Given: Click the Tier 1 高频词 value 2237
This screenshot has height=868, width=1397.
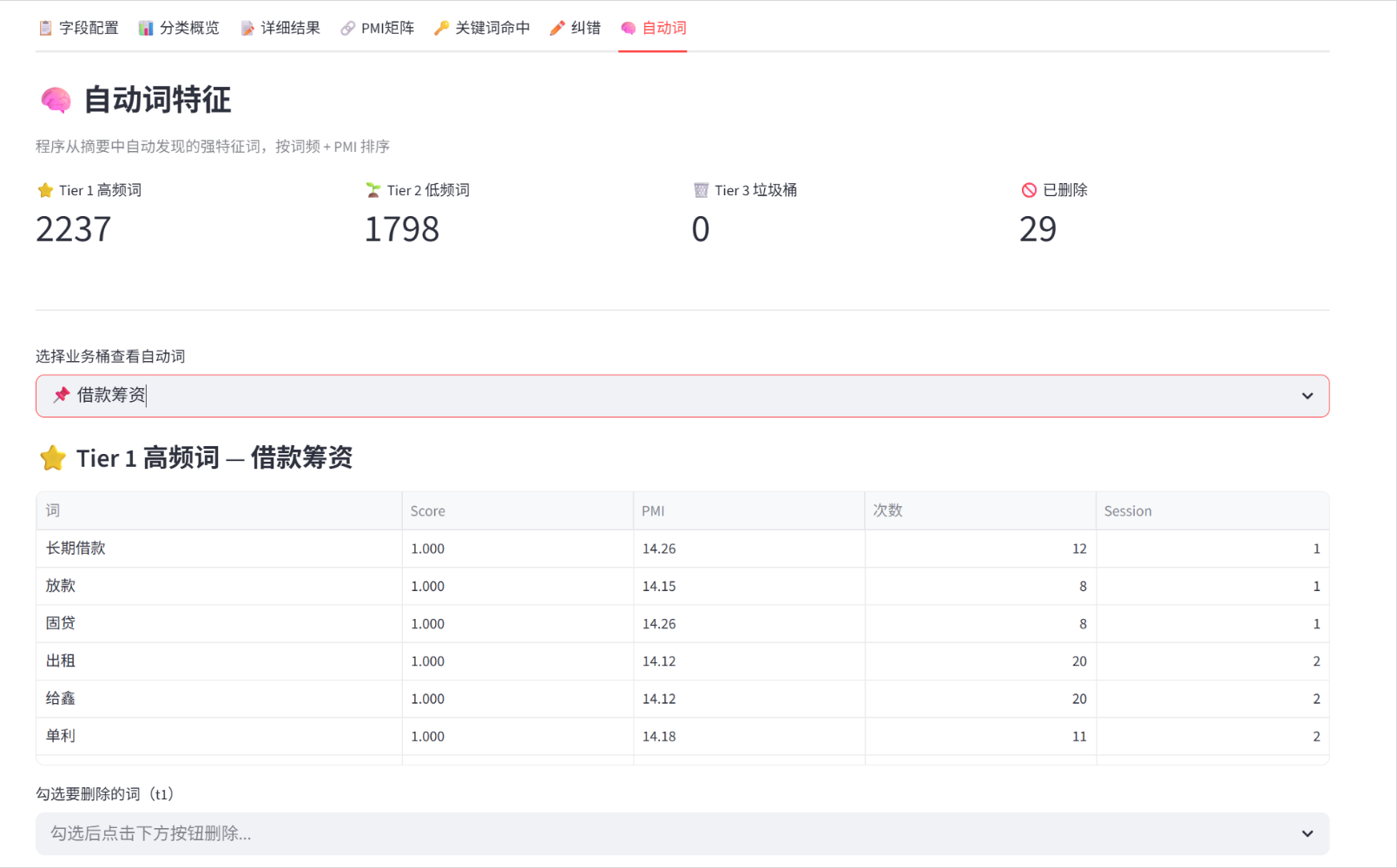Looking at the screenshot, I should [x=74, y=229].
